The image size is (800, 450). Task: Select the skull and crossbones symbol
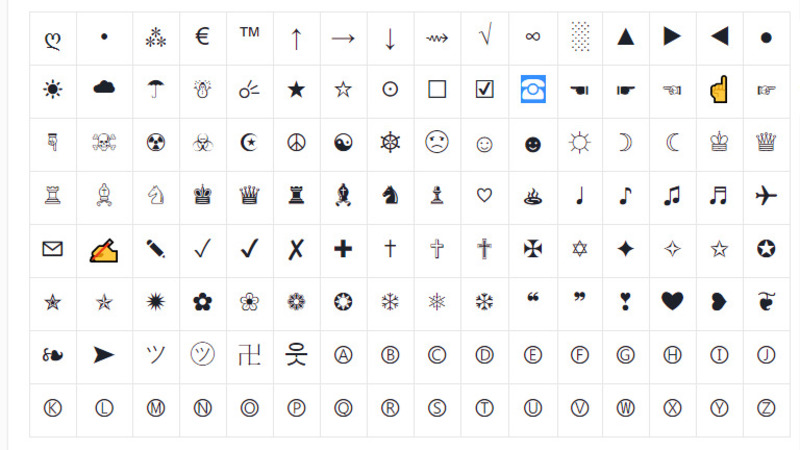[104, 142]
